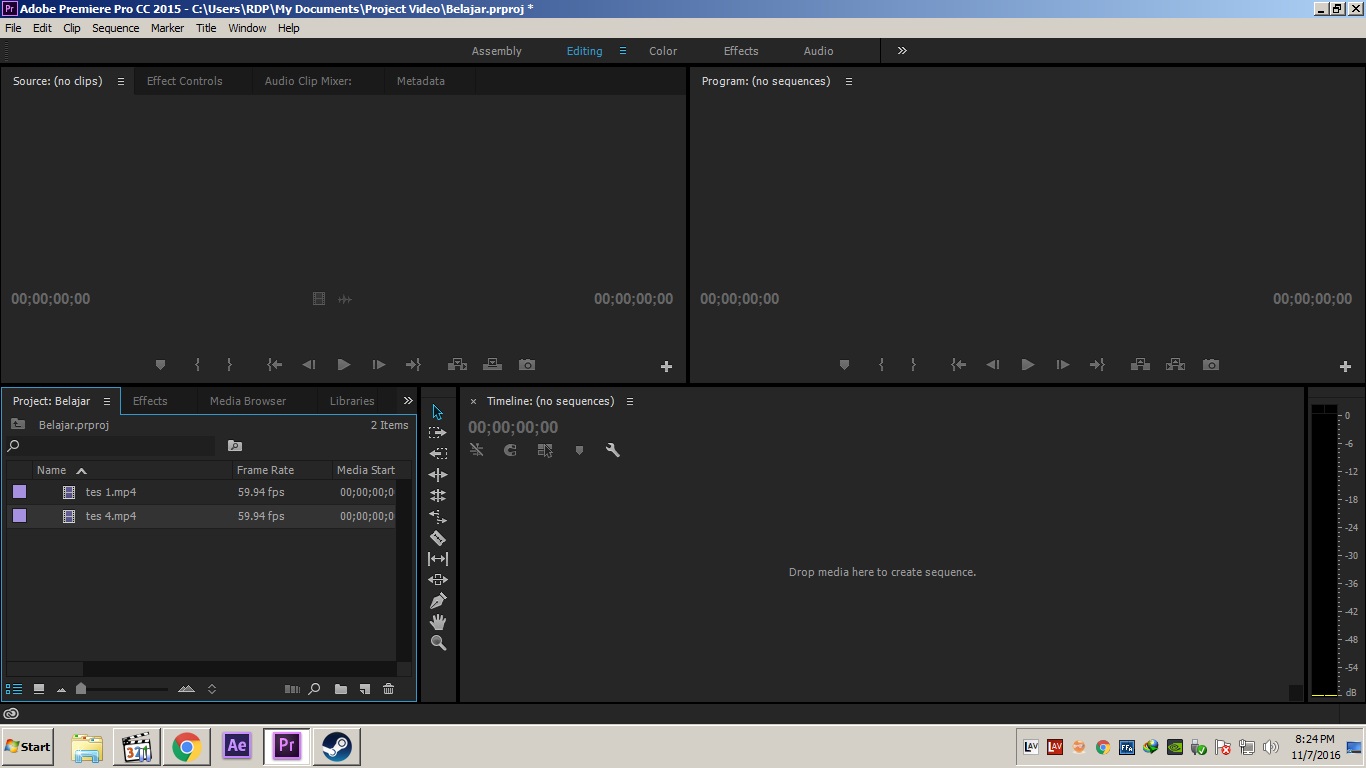
Task: Expand hidden workspaces with the chevron
Action: [901, 50]
